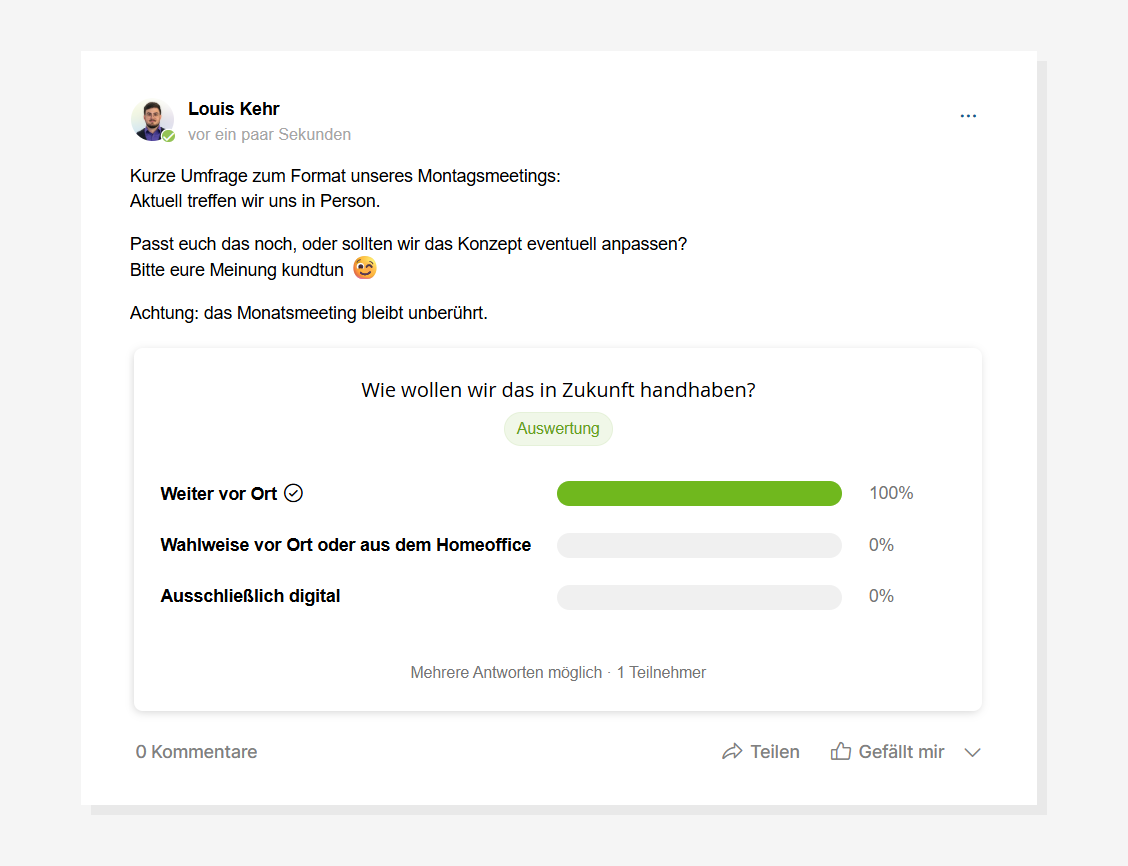This screenshot has width=1128, height=866.
Task: Click the Gefällt mir label
Action: [x=901, y=752]
